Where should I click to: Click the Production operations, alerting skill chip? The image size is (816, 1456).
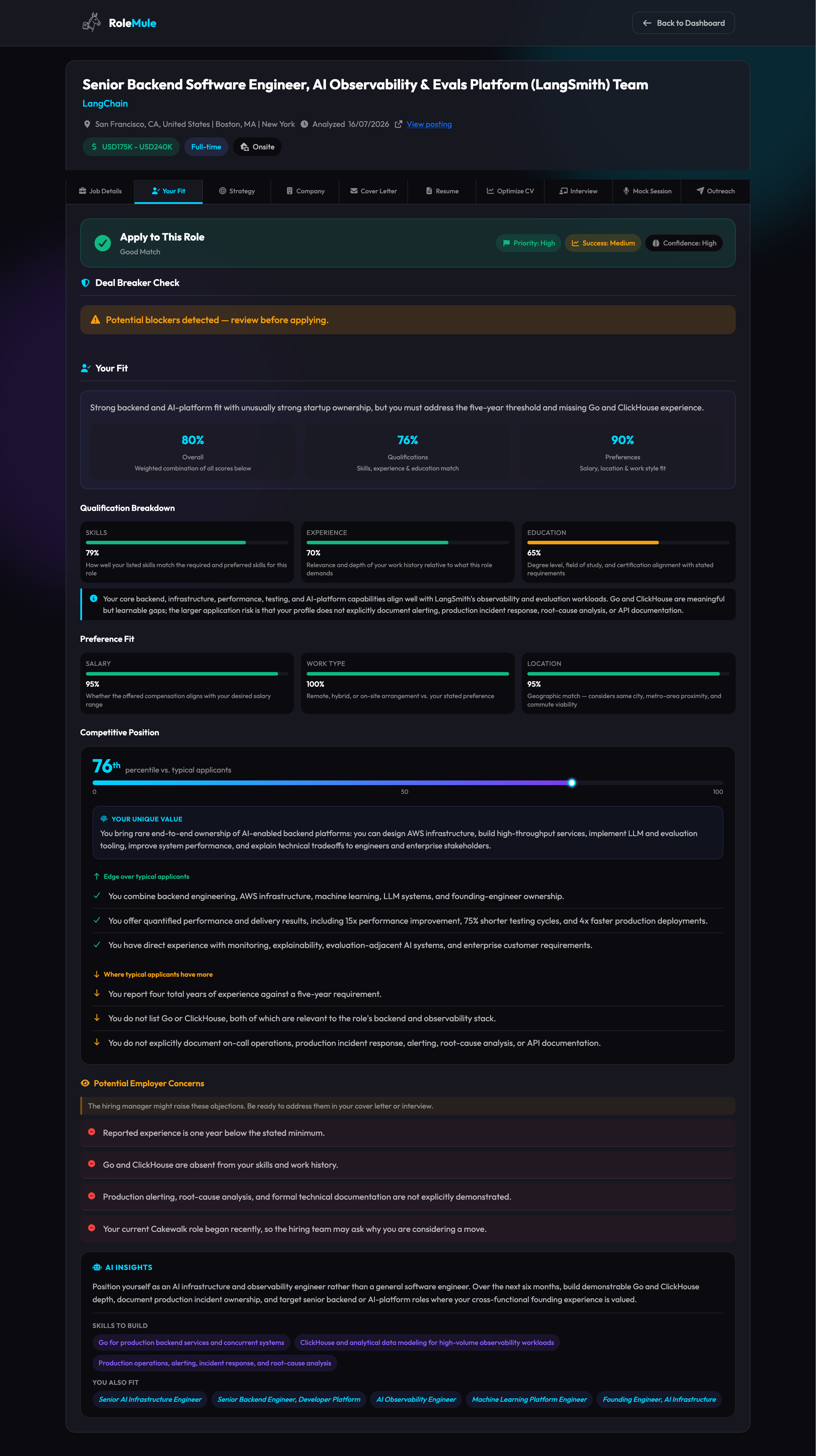(x=215, y=1363)
